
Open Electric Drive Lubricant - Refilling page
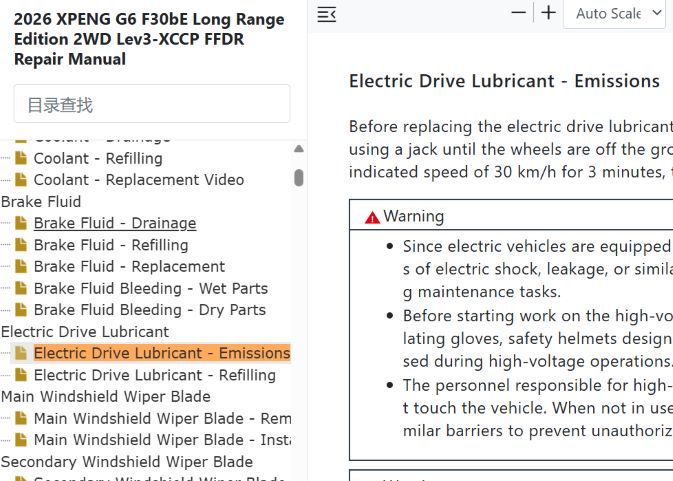(155, 375)
